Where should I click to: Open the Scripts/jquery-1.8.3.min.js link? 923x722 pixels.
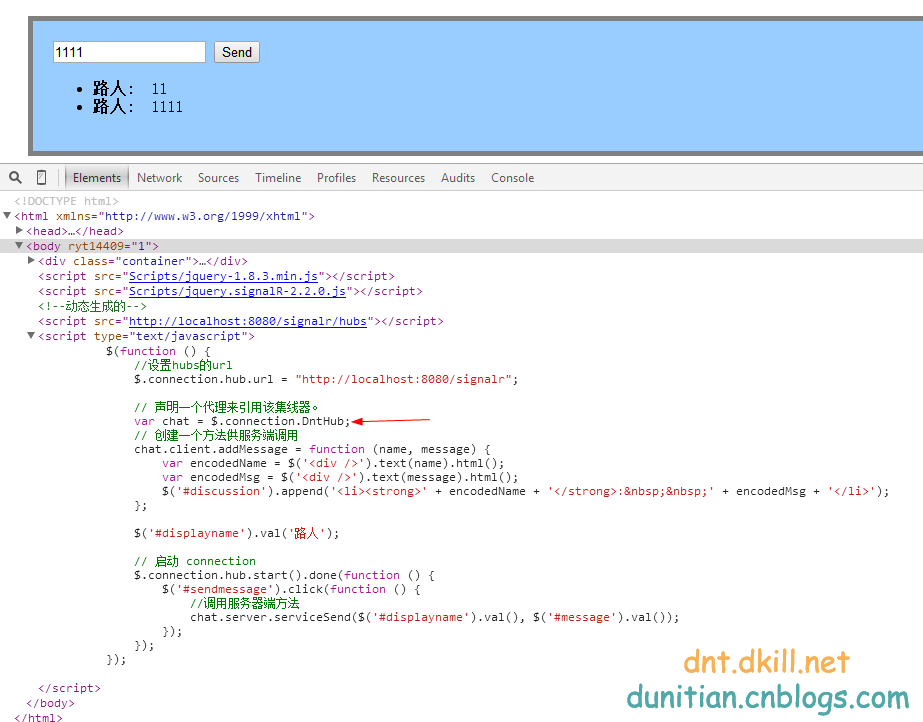point(223,276)
